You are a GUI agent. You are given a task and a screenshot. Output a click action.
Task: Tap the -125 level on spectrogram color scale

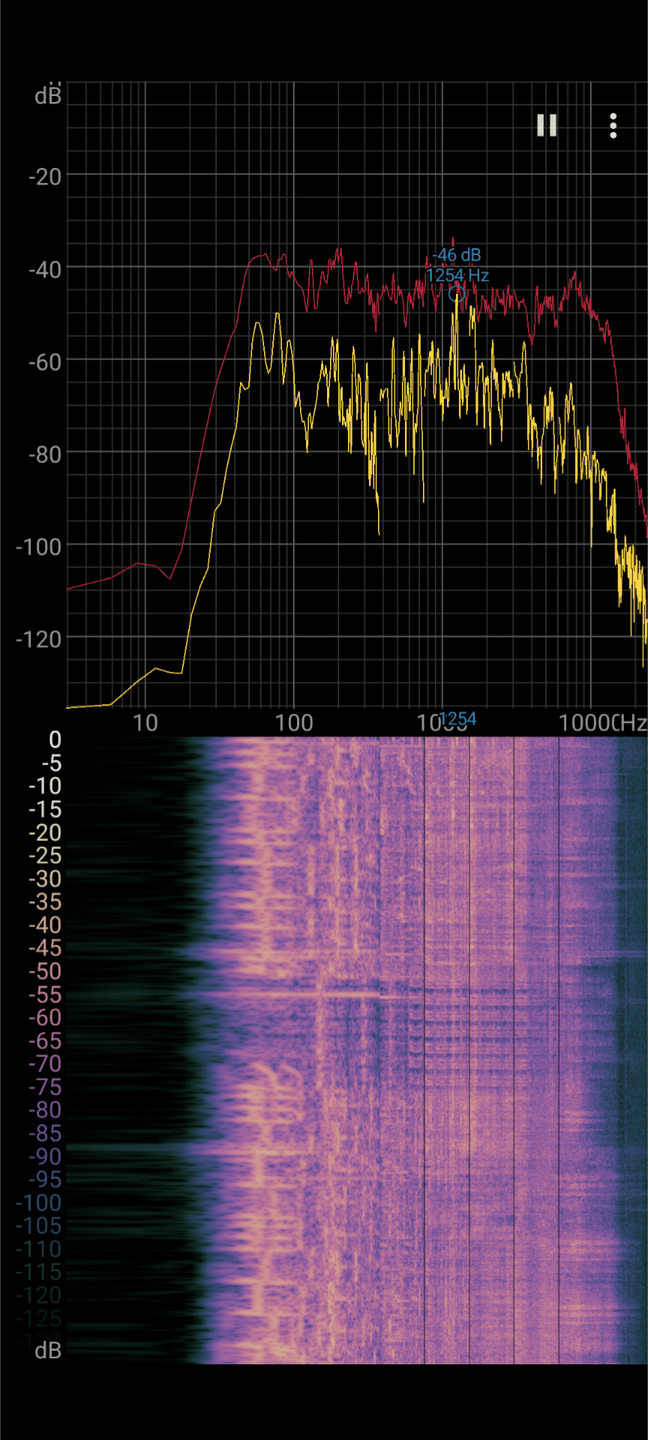pyautogui.click(x=39, y=1319)
